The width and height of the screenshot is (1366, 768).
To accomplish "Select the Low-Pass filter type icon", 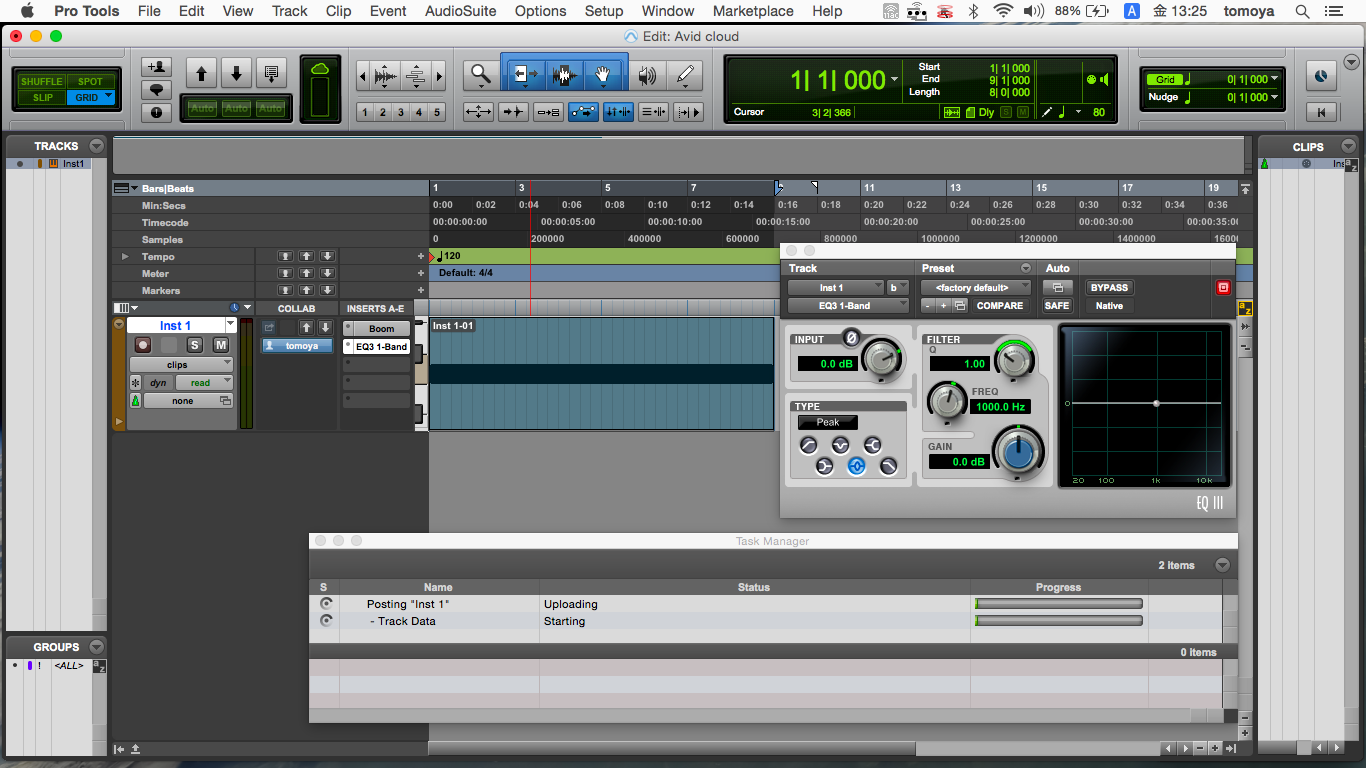I will click(888, 467).
